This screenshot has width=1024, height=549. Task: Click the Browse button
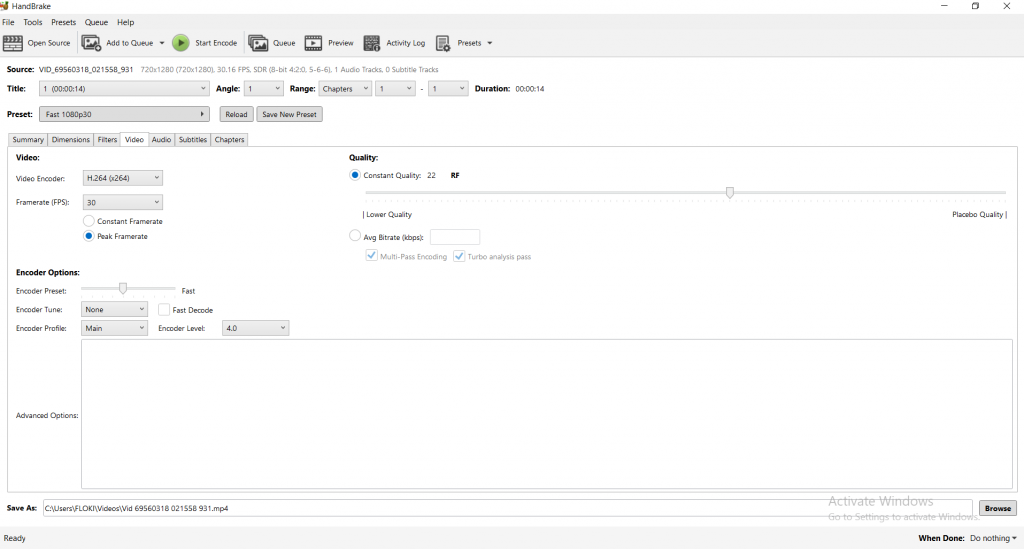[997, 508]
